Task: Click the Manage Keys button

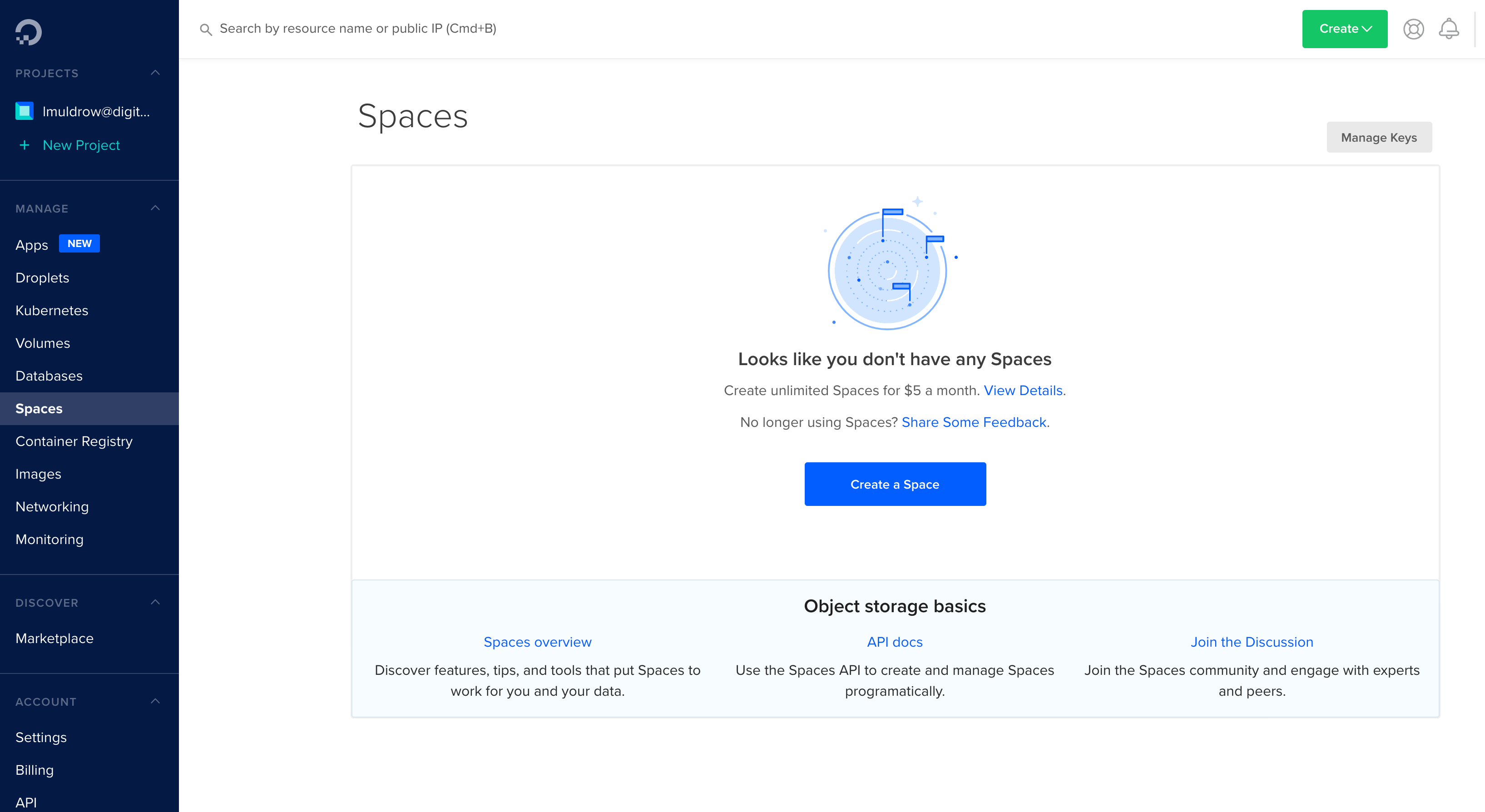Action: tap(1378, 137)
